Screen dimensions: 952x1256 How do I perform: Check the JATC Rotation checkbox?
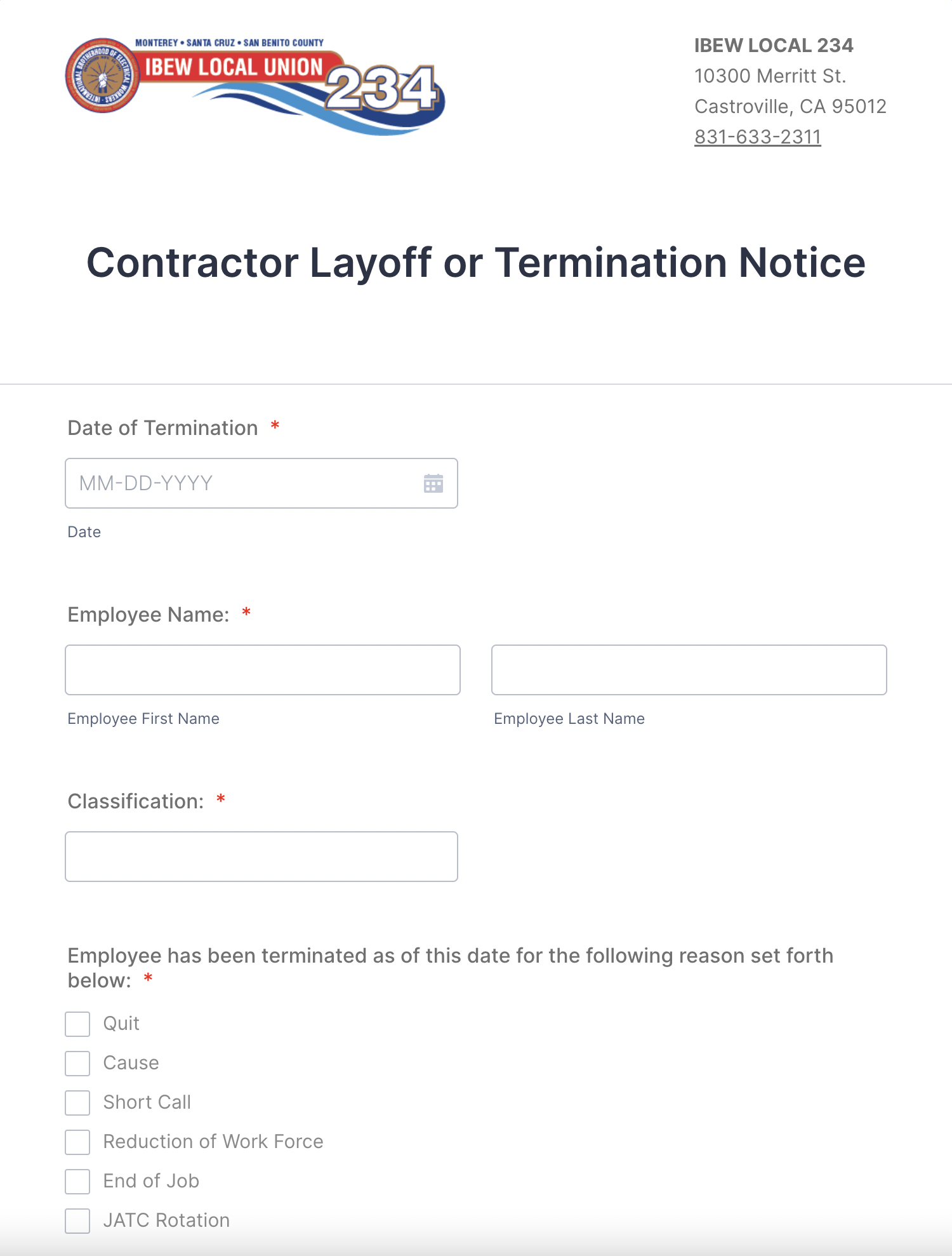point(77,1220)
